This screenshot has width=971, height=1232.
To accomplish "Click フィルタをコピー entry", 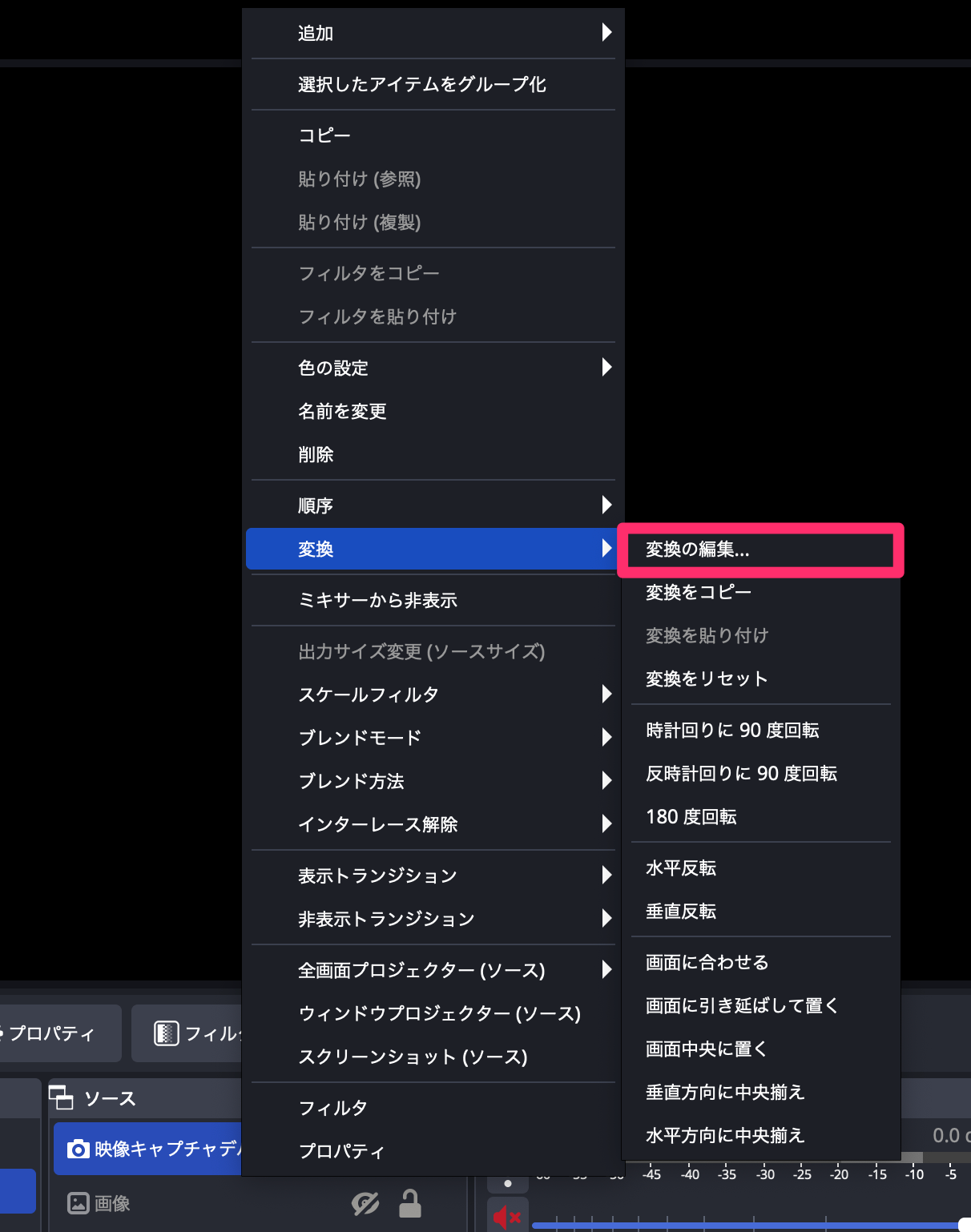I will tap(433, 273).
